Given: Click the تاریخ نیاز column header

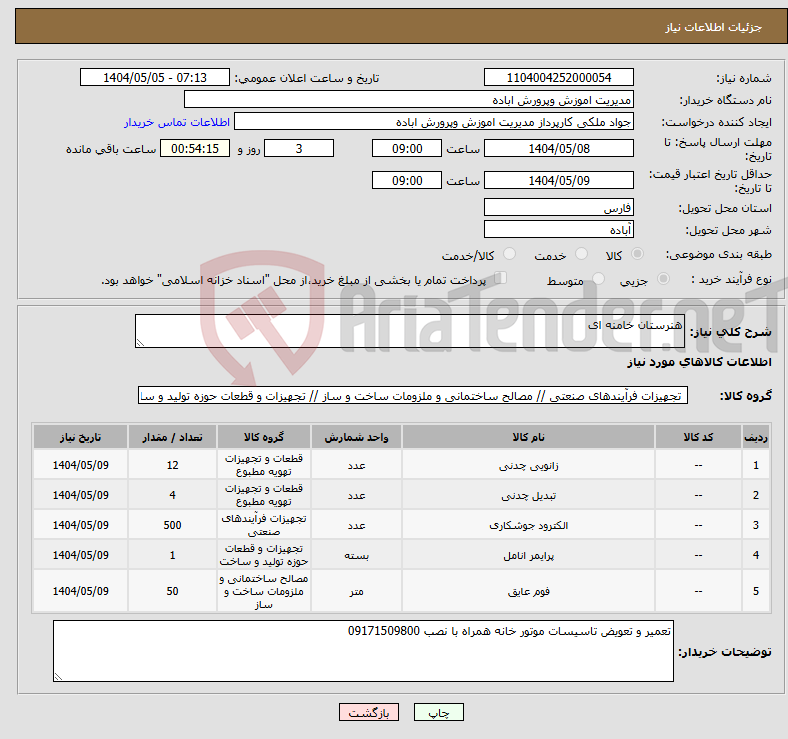Looking at the screenshot, I should [80, 437].
